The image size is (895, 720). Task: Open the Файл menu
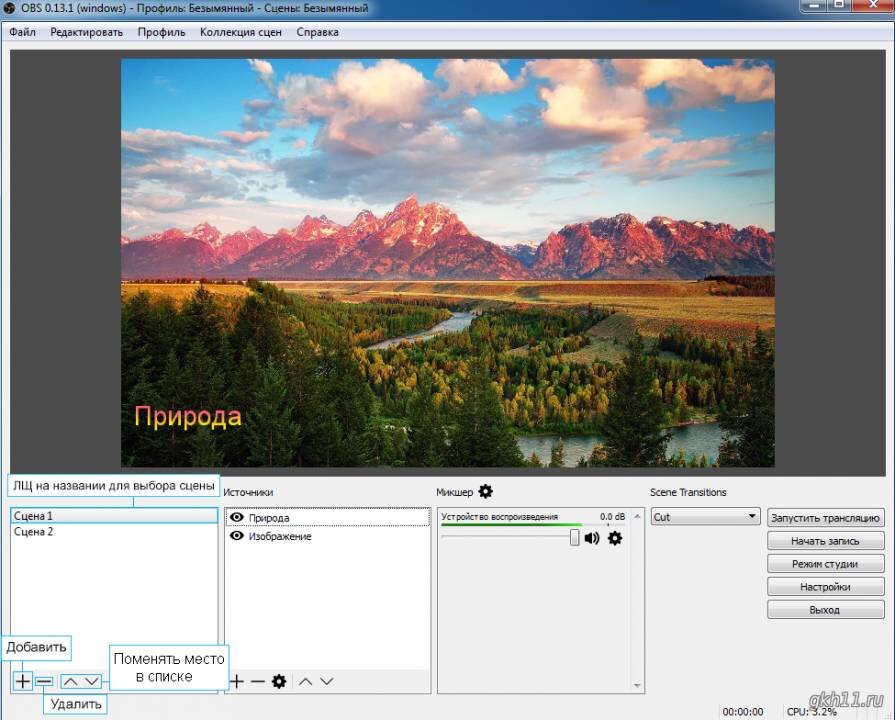(x=22, y=32)
